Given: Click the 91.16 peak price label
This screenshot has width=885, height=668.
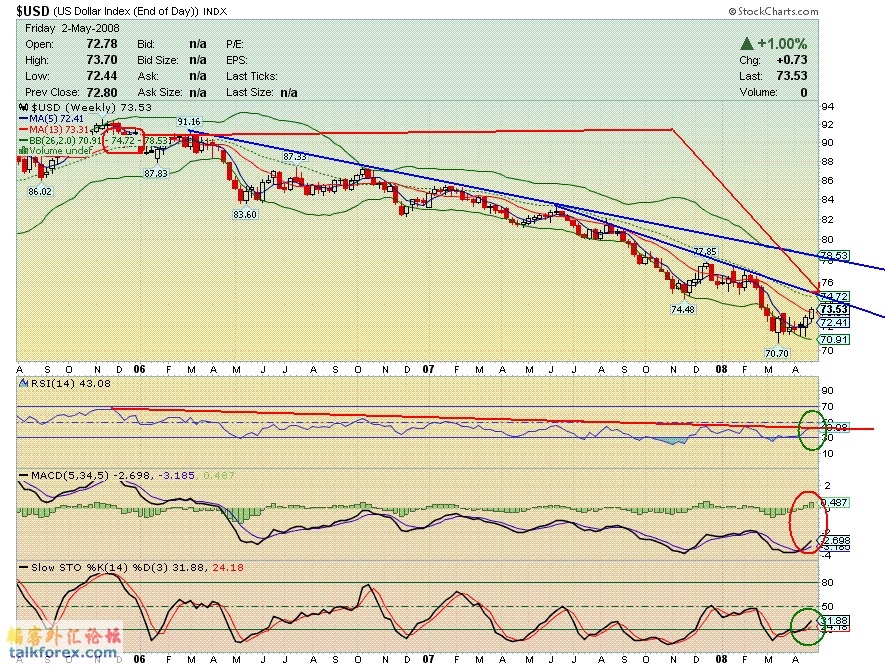Looking at the screenshot, I should (189, 121).
